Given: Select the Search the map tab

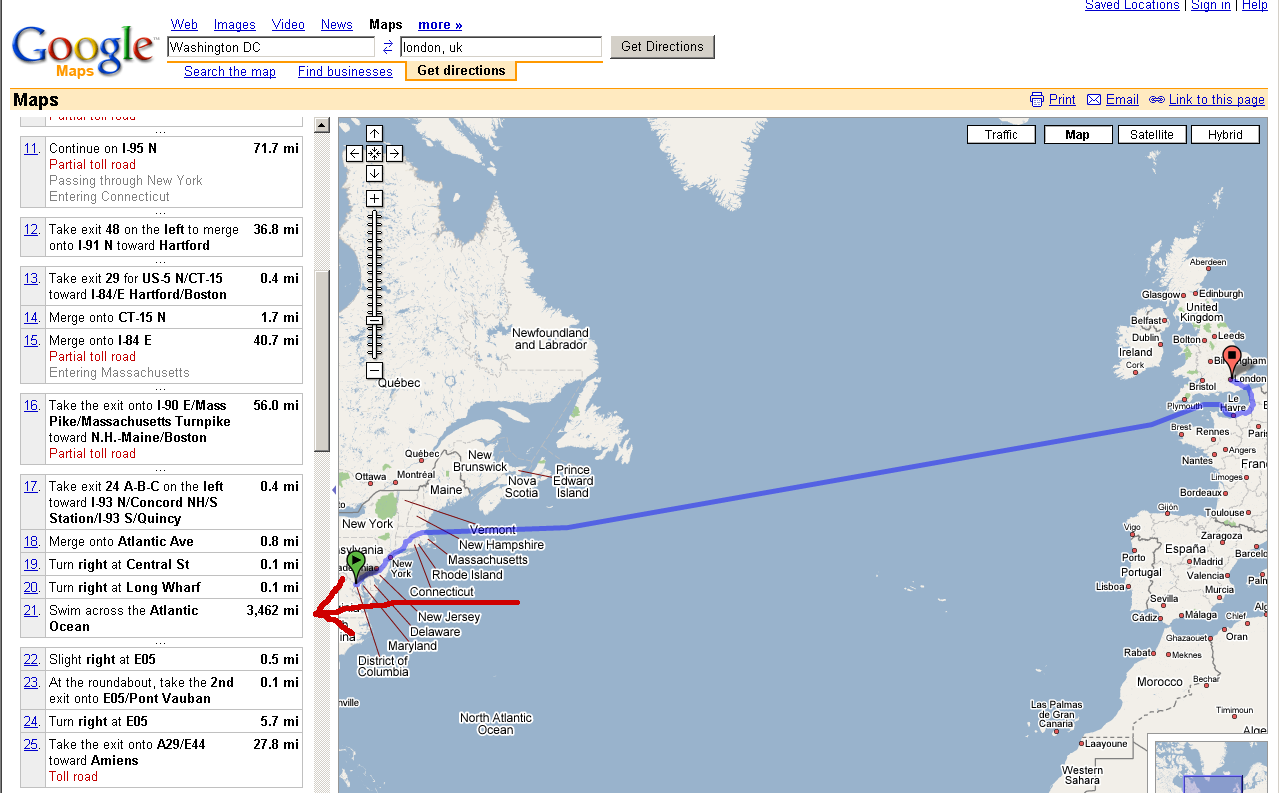Looking at the screenshot, I should (x=230, y=72).
